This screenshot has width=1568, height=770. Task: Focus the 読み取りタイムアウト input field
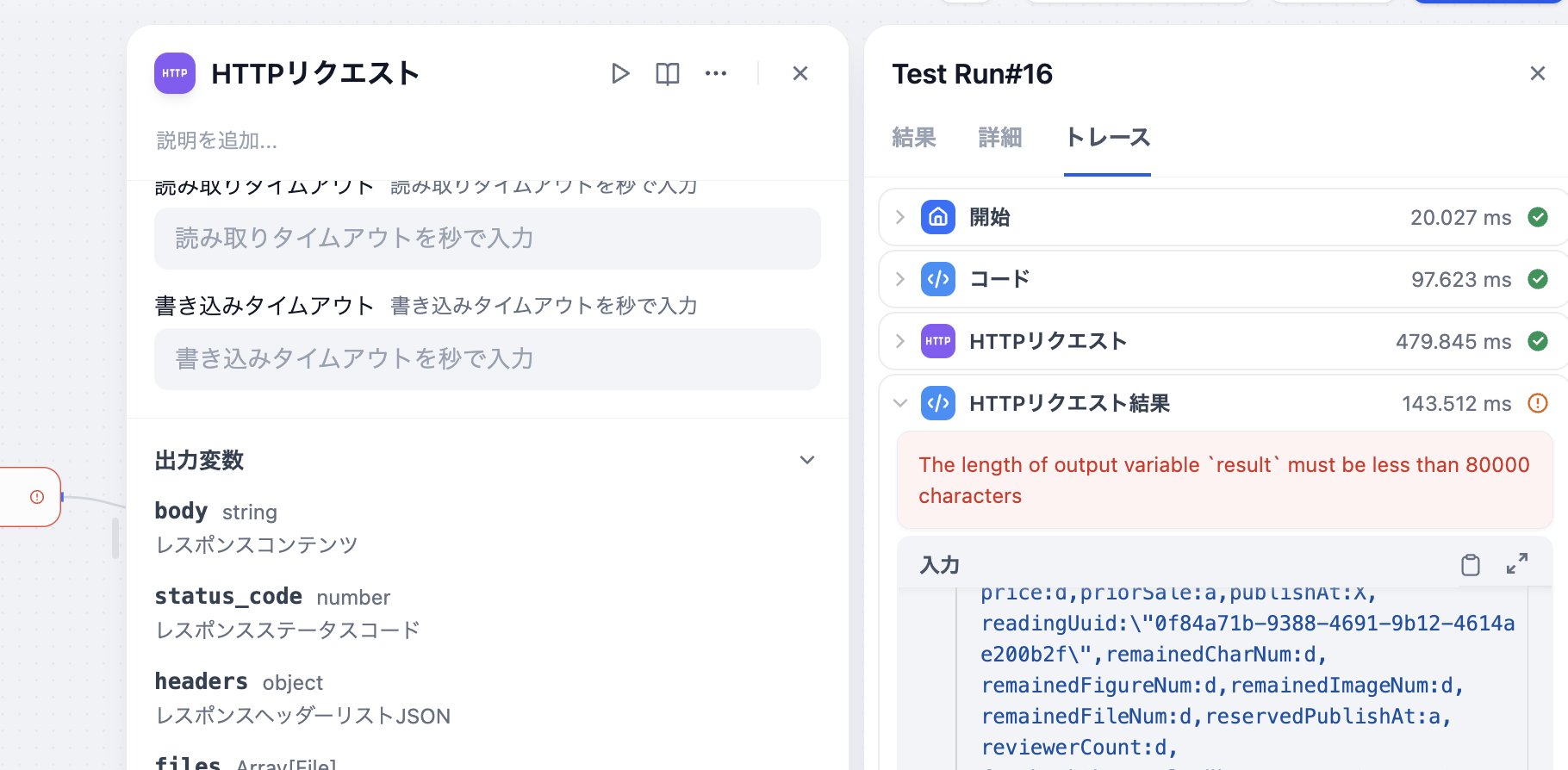tap(488, 239)
